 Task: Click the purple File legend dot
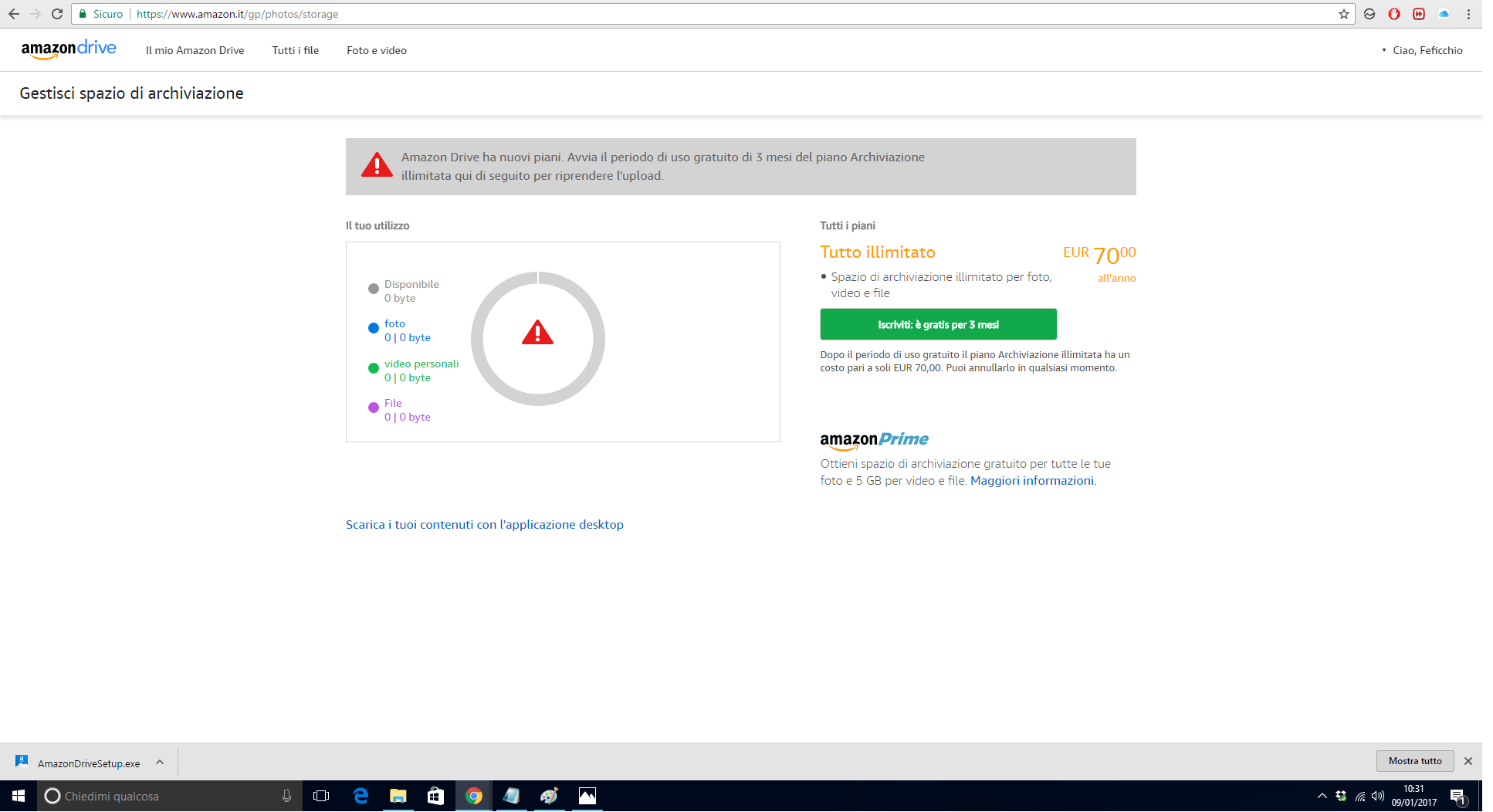[374, 408]
